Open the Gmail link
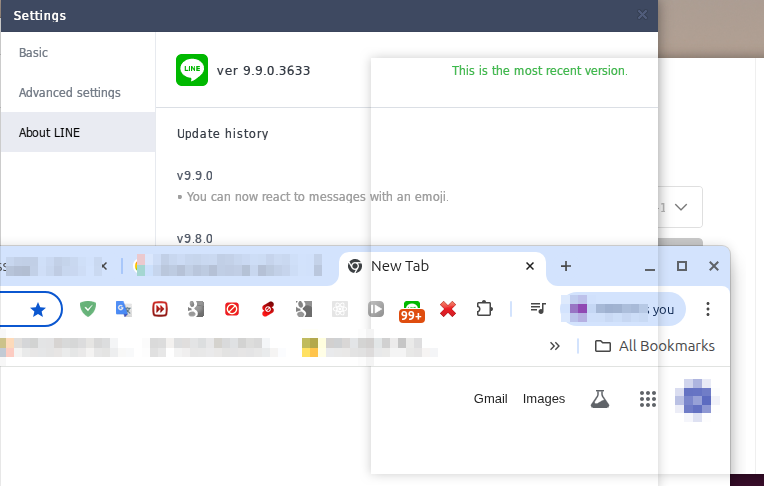764x486 pixels. pos(490,399)
